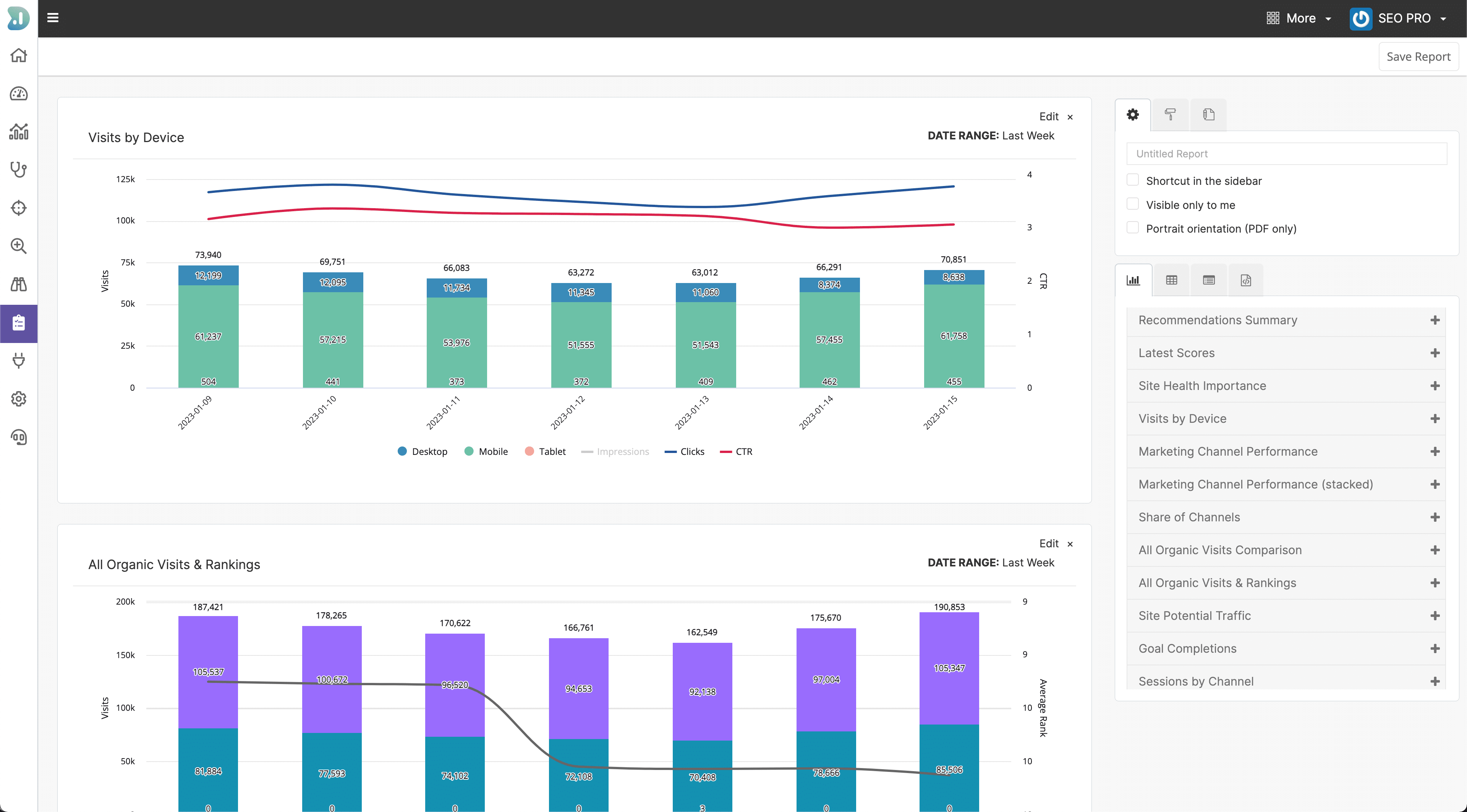Toggle Clicks line in the legend

[685, 451]
